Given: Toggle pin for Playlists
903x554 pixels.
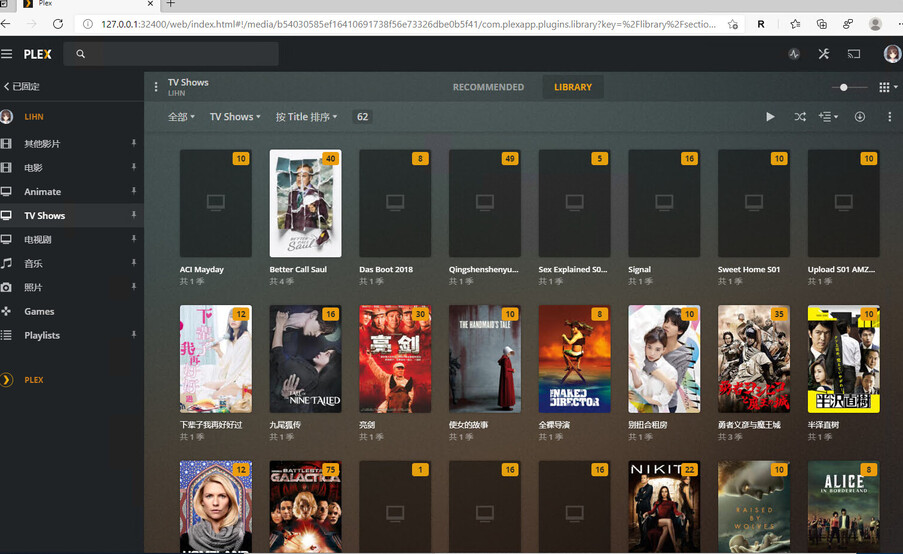Looking at the screenshot, I should tap(134, 335).
